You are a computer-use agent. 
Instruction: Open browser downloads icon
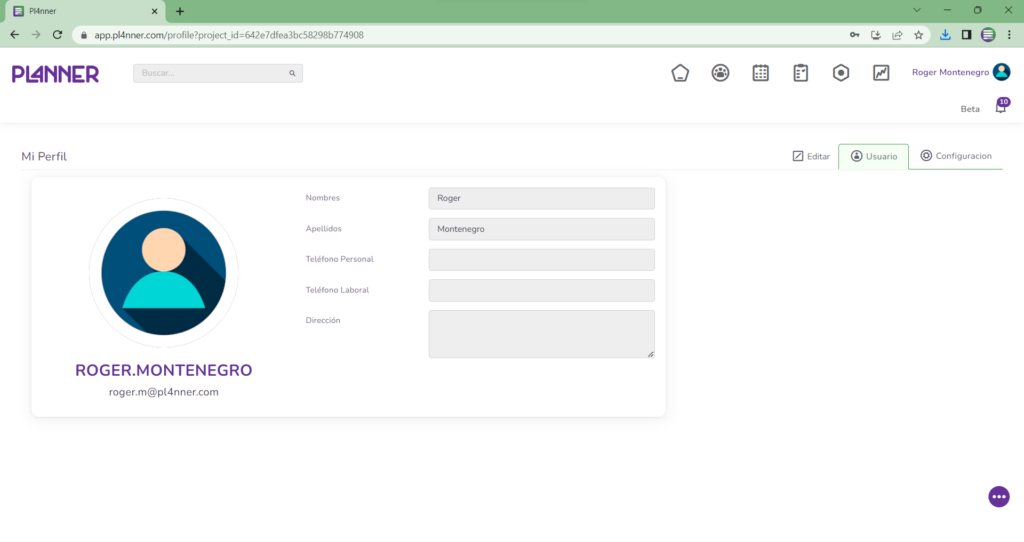945,35
